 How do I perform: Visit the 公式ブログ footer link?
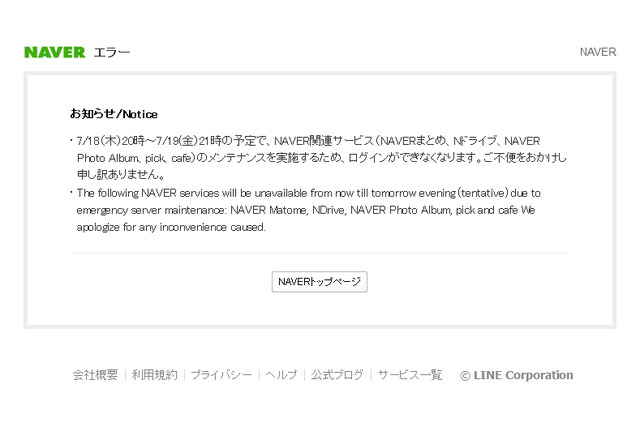tap(337, 375)
